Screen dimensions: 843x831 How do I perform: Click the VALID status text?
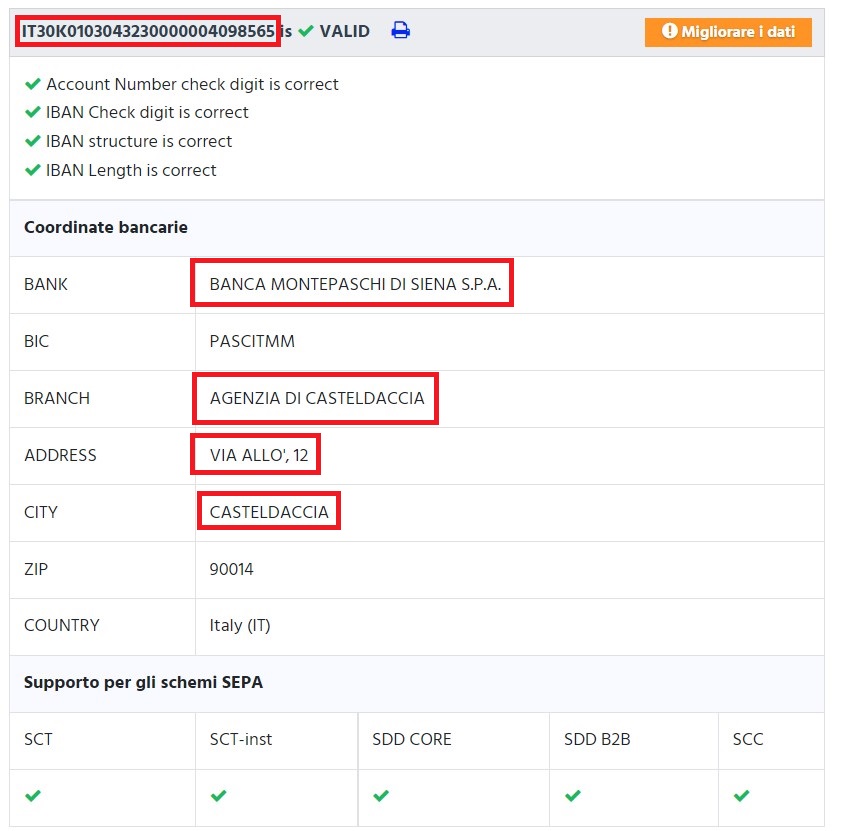[x=345, y=31]
